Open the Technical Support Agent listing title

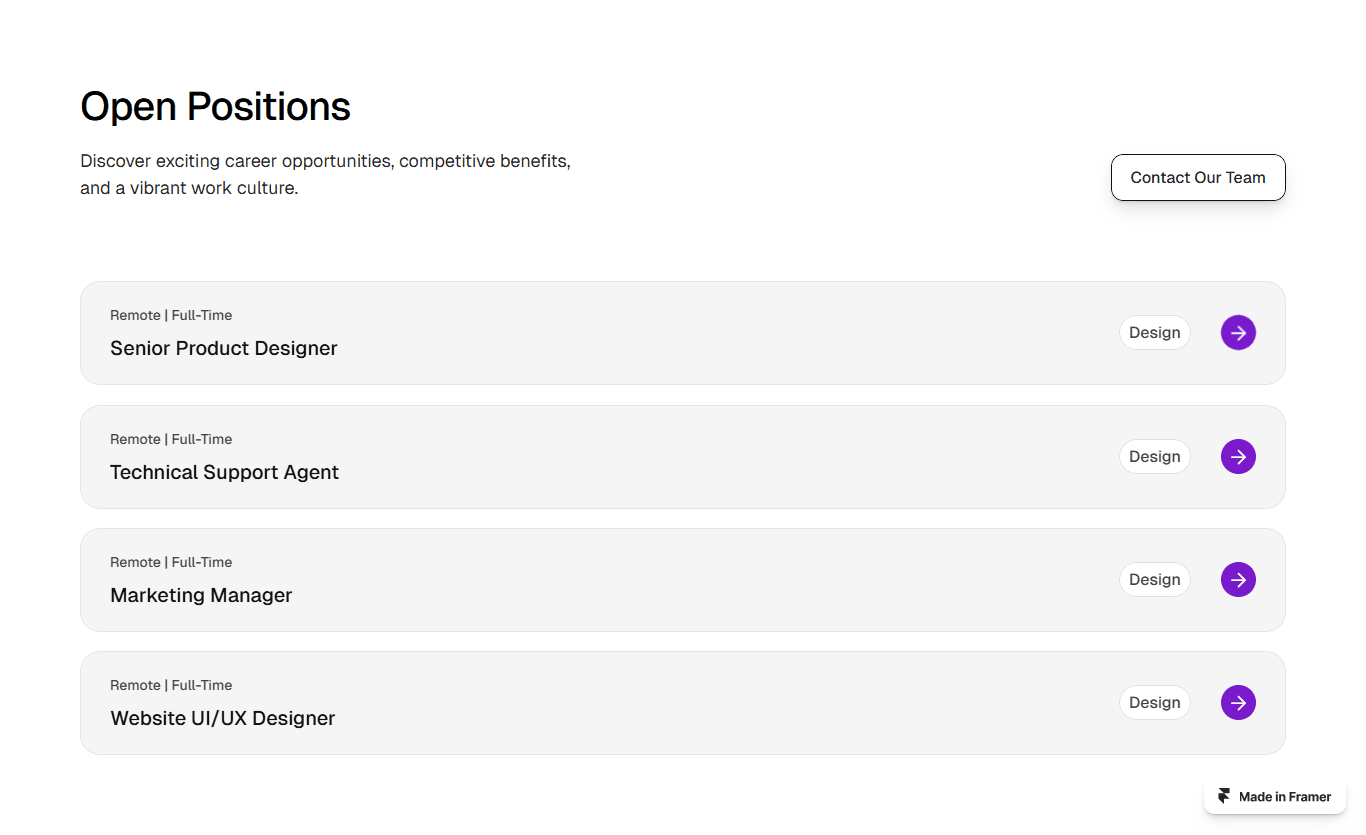(224, 472)
